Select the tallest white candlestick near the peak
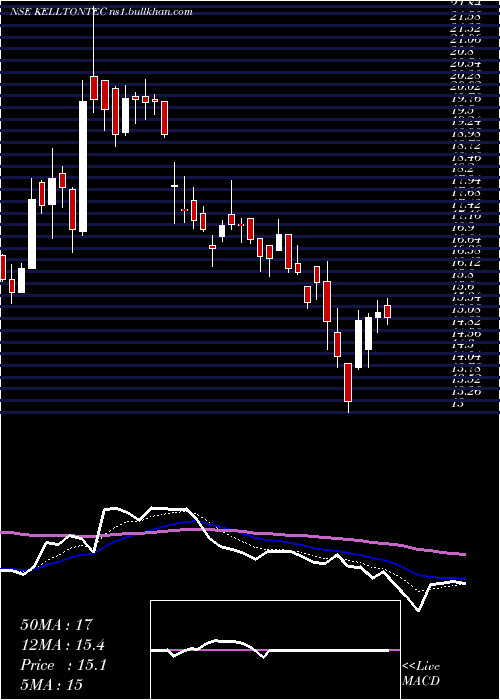Screen dimensions: 500x700 point(83,167)
